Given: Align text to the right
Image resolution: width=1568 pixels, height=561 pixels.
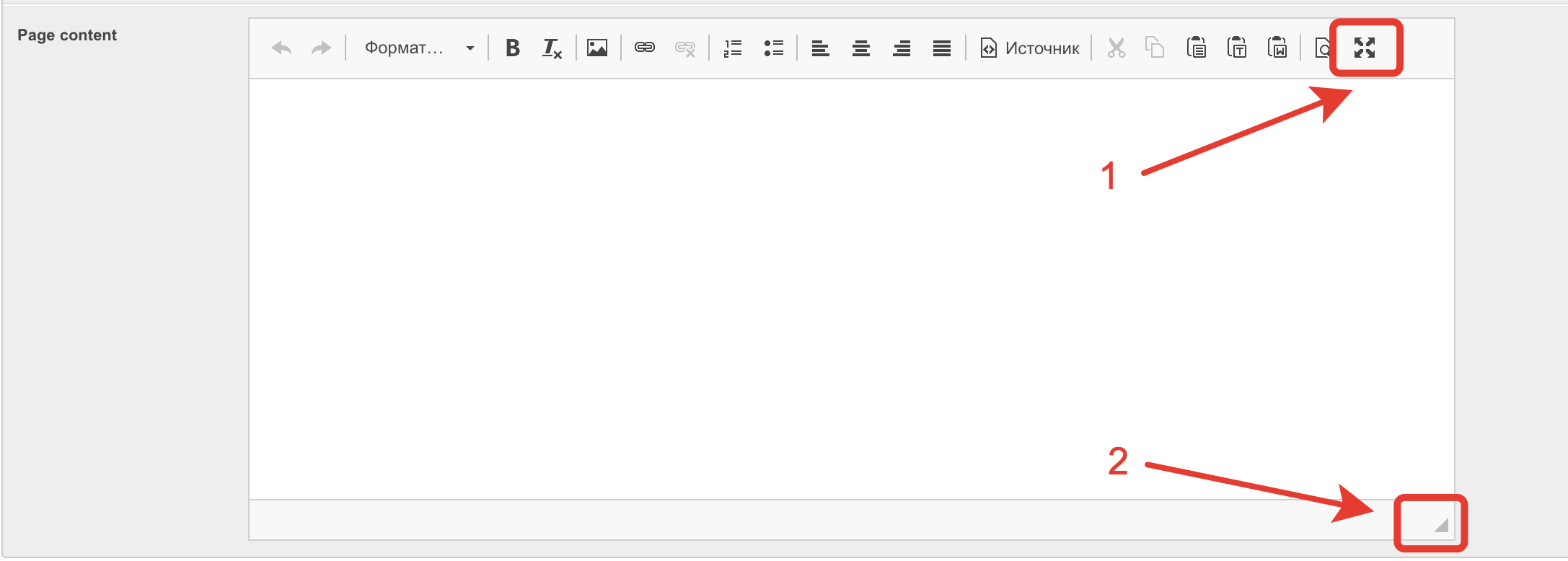Looking at the screenshot, I should click(x=901, y=48).
